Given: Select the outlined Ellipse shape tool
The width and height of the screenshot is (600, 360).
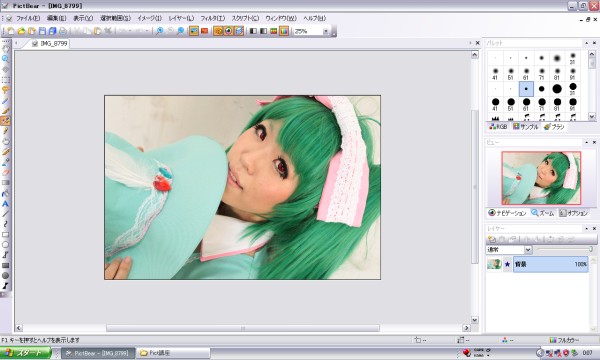Looking at the screenshot, I should pyautogui.click(x=5, y=245).
